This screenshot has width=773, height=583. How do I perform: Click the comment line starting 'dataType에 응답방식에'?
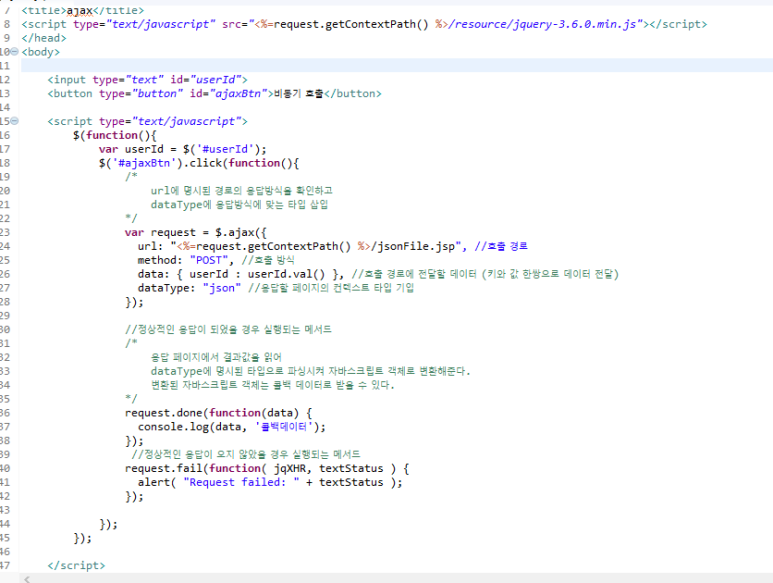[x=239, y=205]
